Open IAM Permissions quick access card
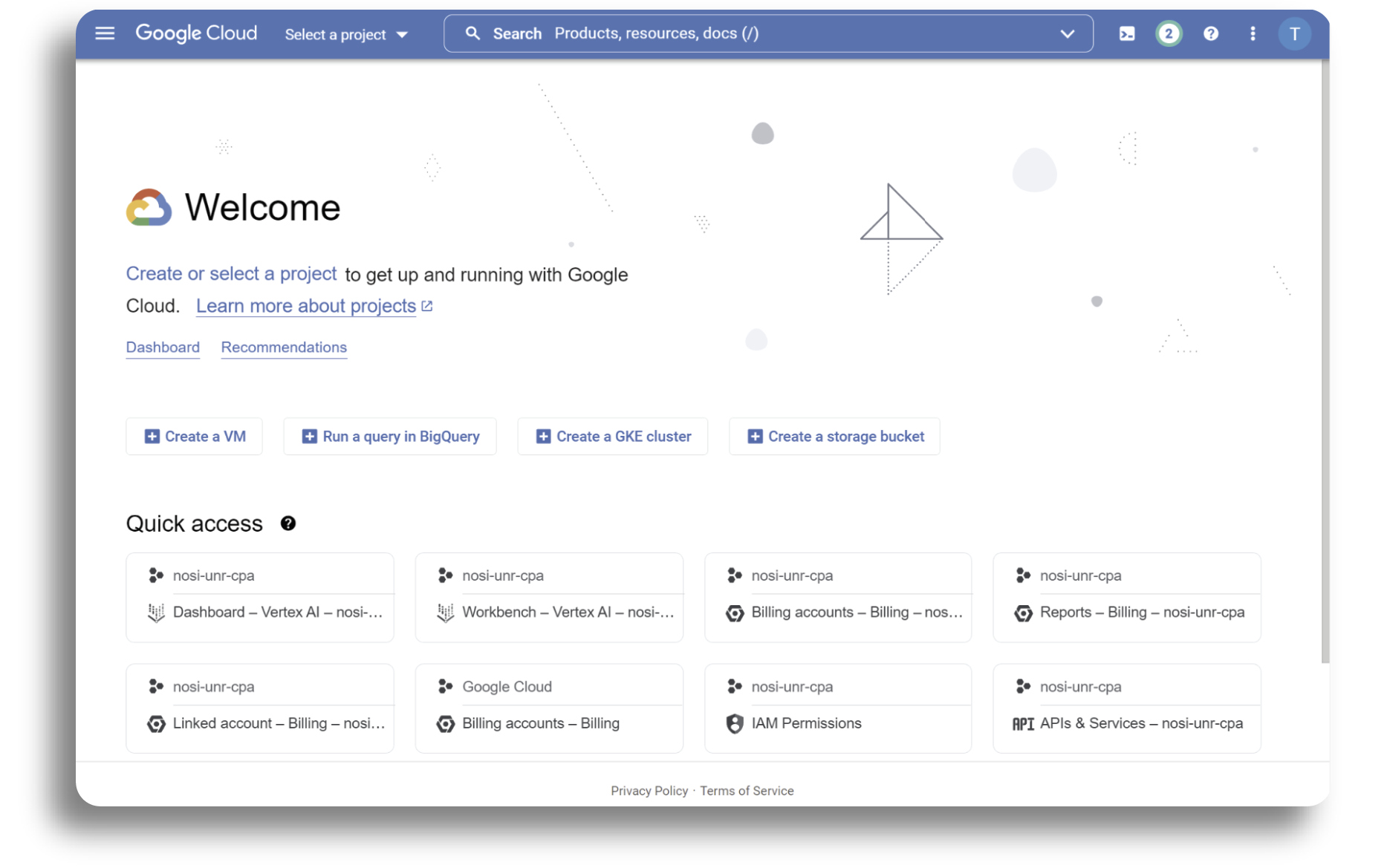Viewport: 1387px width, 868px height. tap(838, 708)
